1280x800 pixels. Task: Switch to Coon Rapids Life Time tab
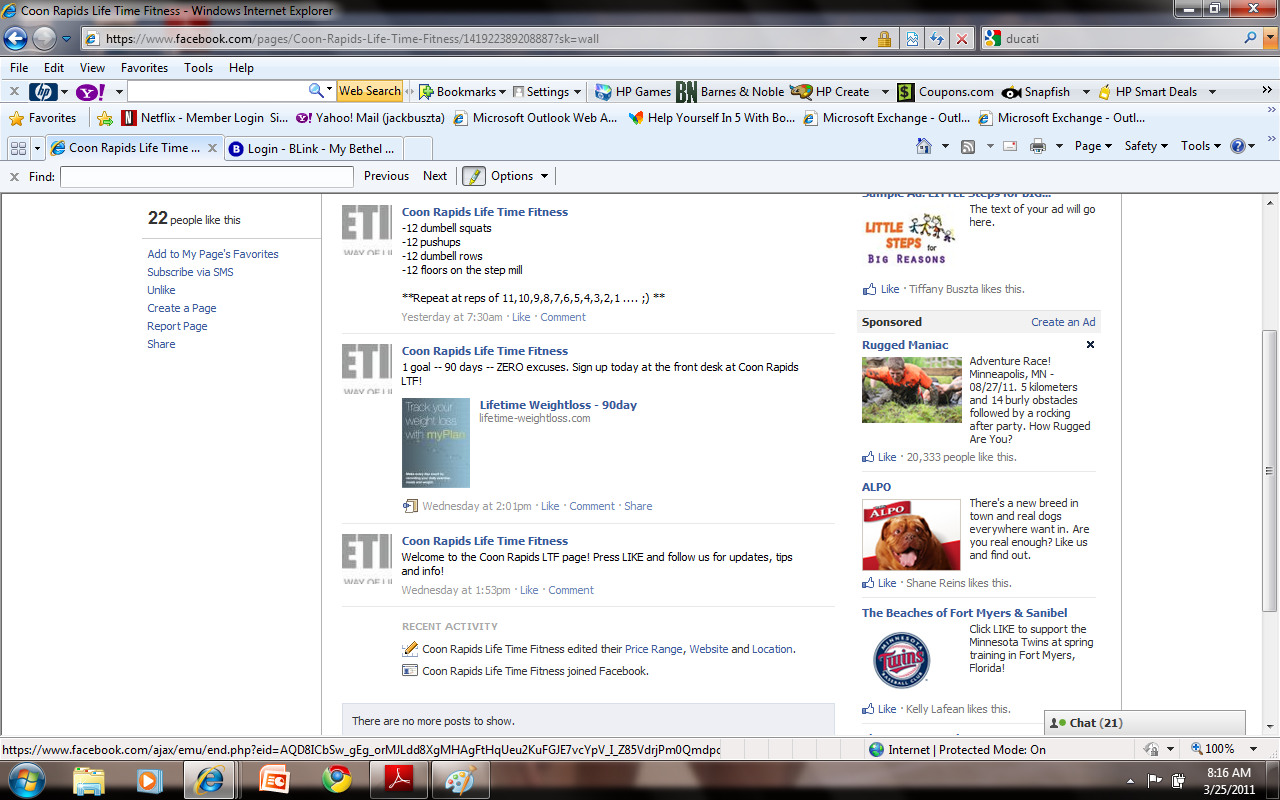coord(134,148)
